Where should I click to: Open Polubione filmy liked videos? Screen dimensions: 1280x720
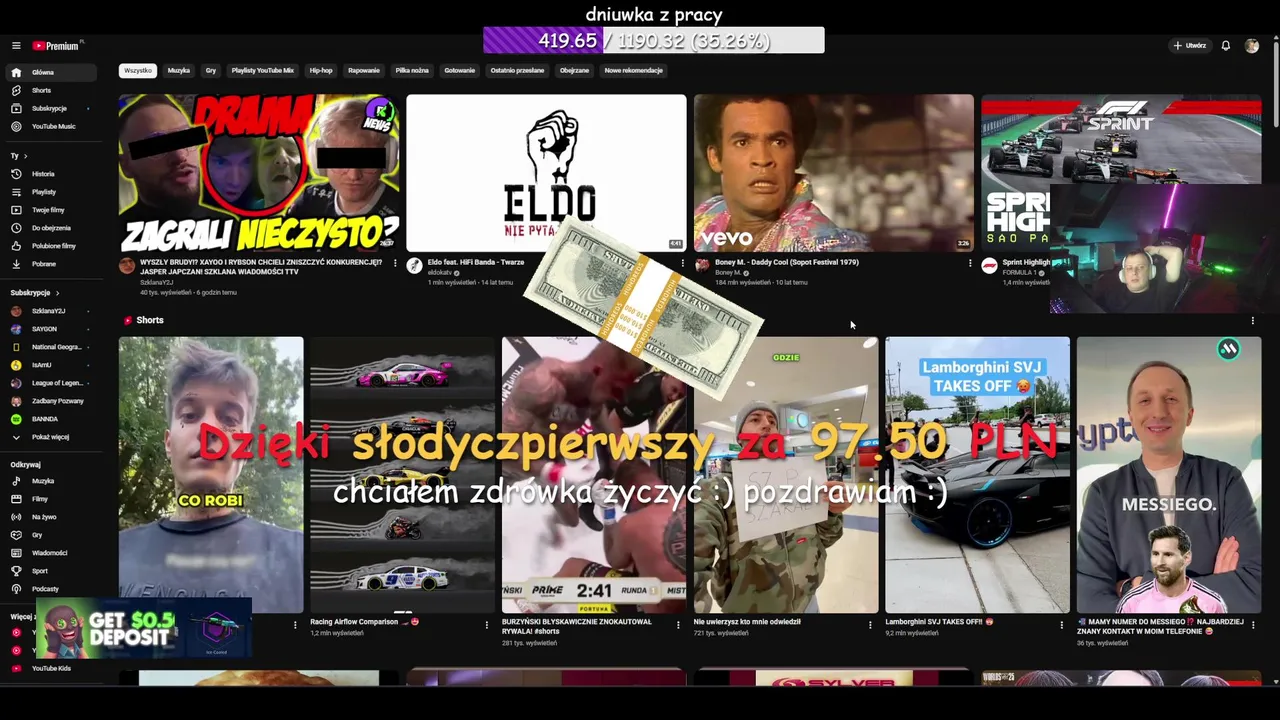[x=53, y=246]
